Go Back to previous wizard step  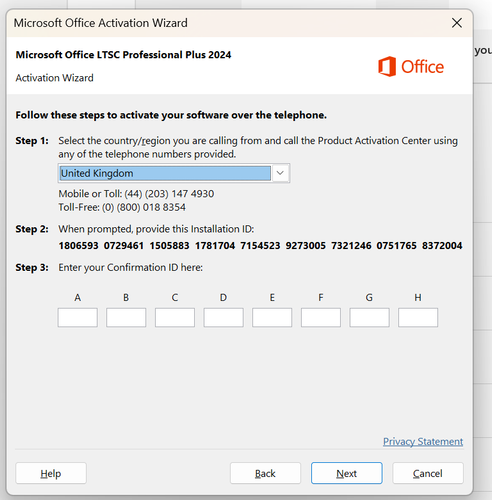click(x=265, y=473)
